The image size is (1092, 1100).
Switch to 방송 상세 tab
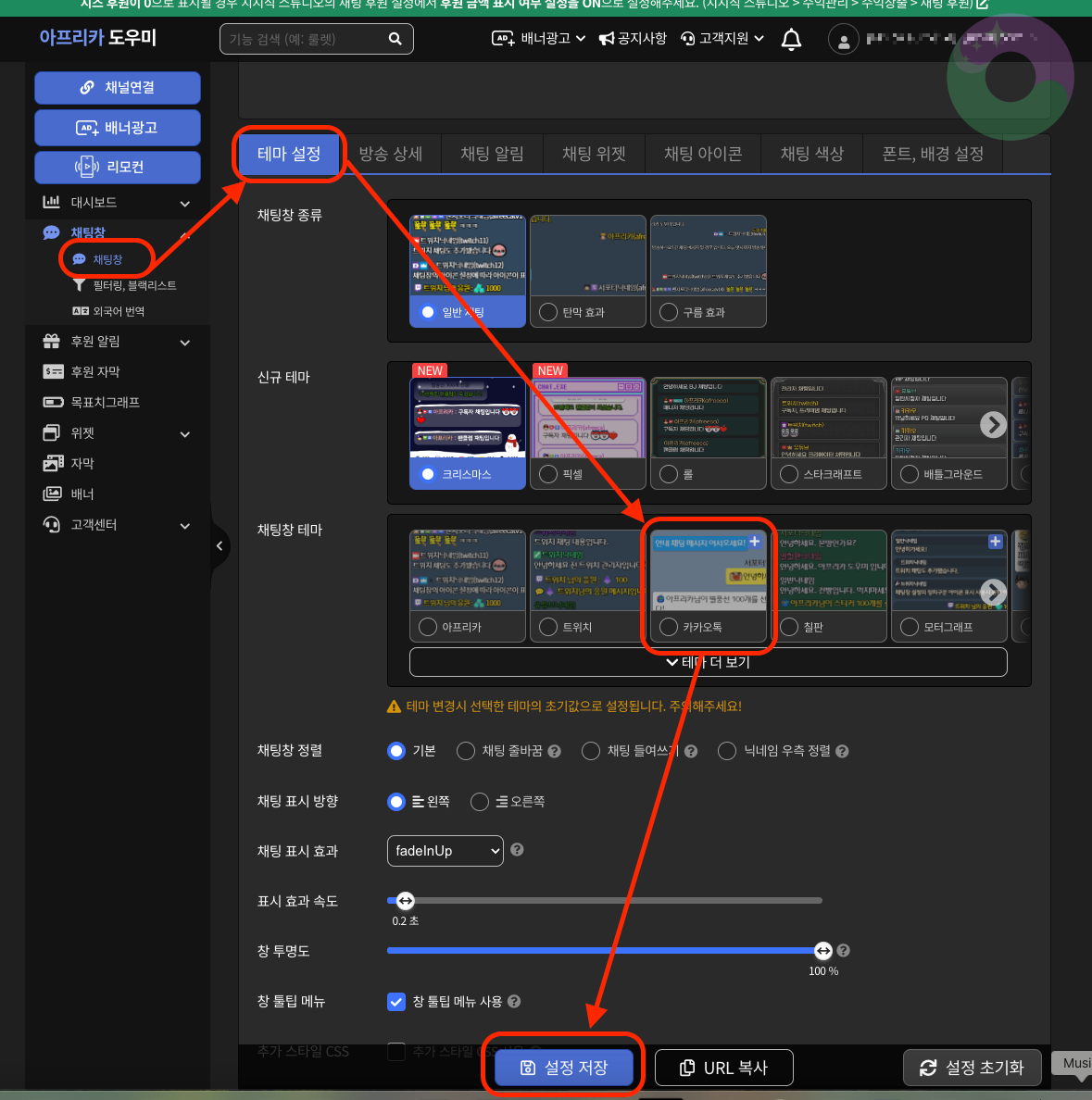coord(390,155)
